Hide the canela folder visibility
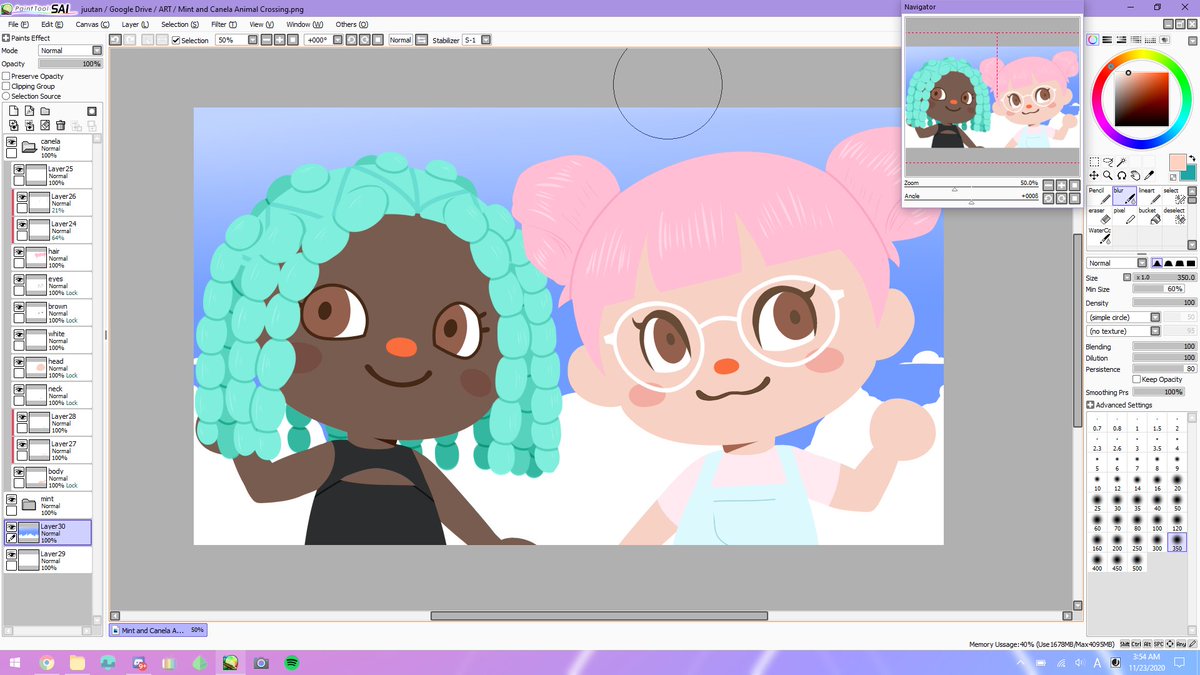This screenshot has height=675, width=1200. (x=11, y=143)
